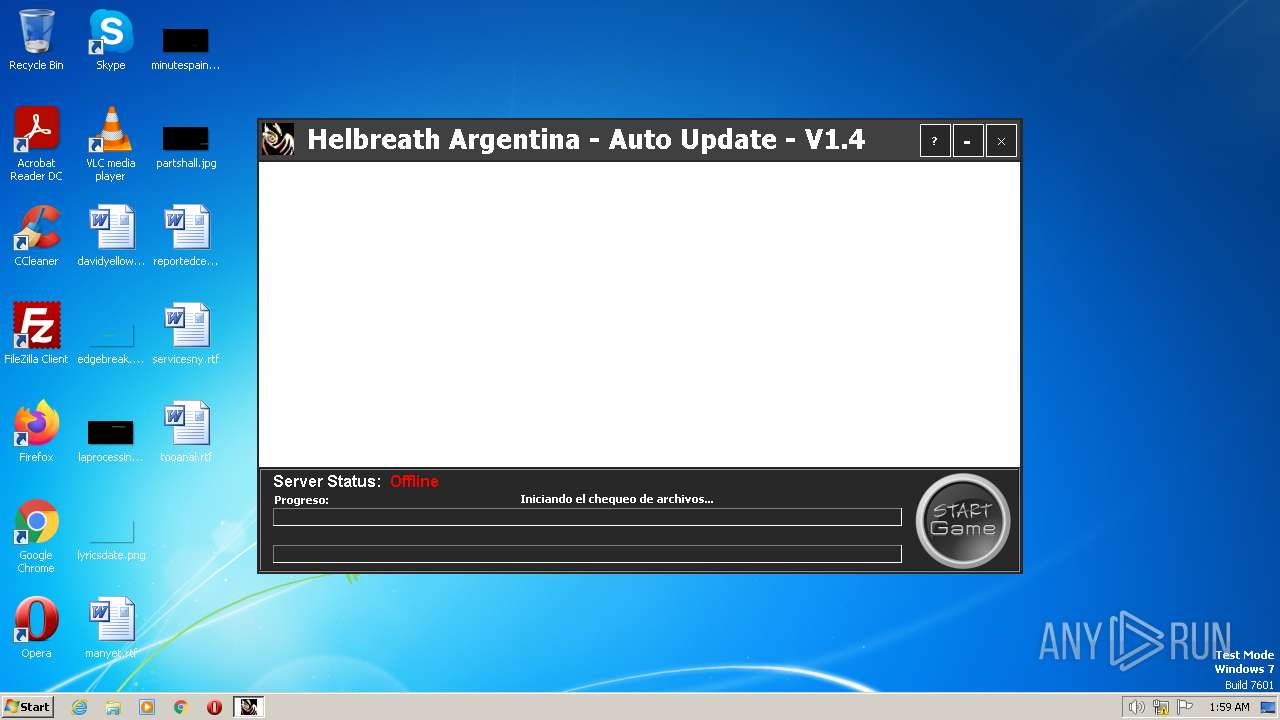Launch Opera from the taskbar

[x=214, y=707]
